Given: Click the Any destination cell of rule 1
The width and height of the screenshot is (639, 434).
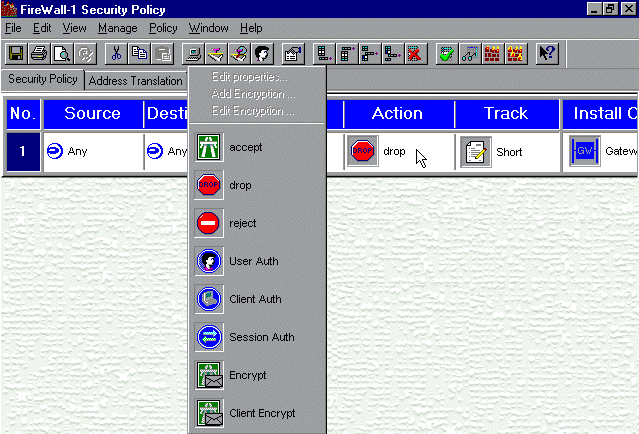Looking at the screenshot, I should point(166,152).
